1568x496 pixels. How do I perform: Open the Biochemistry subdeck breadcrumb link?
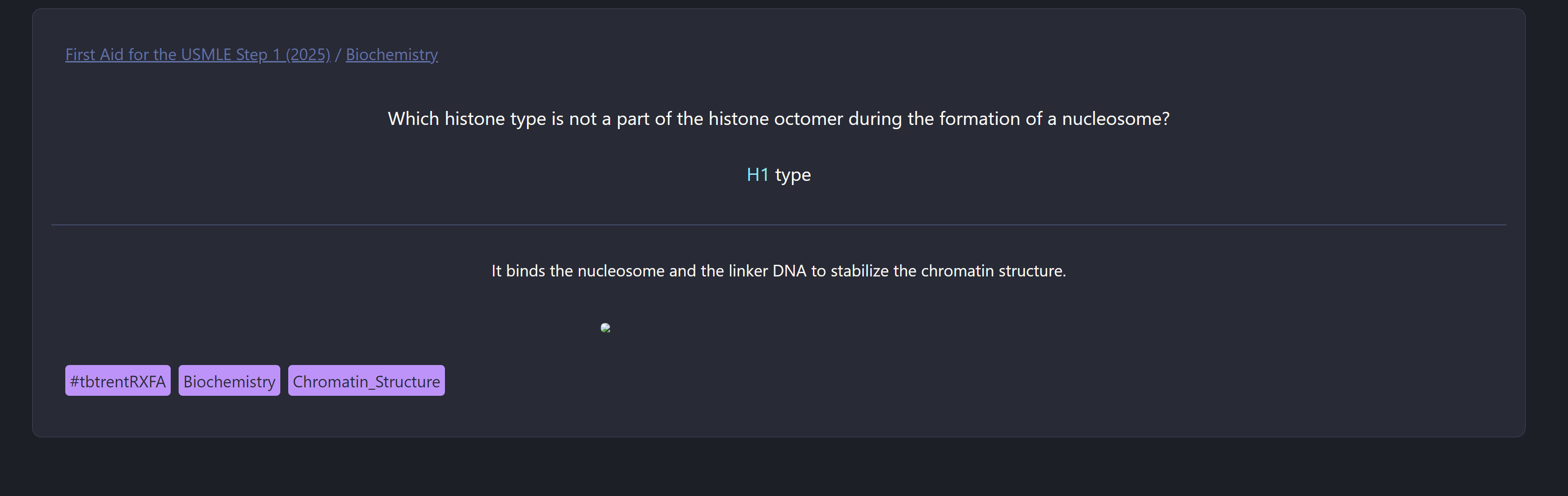391,55
